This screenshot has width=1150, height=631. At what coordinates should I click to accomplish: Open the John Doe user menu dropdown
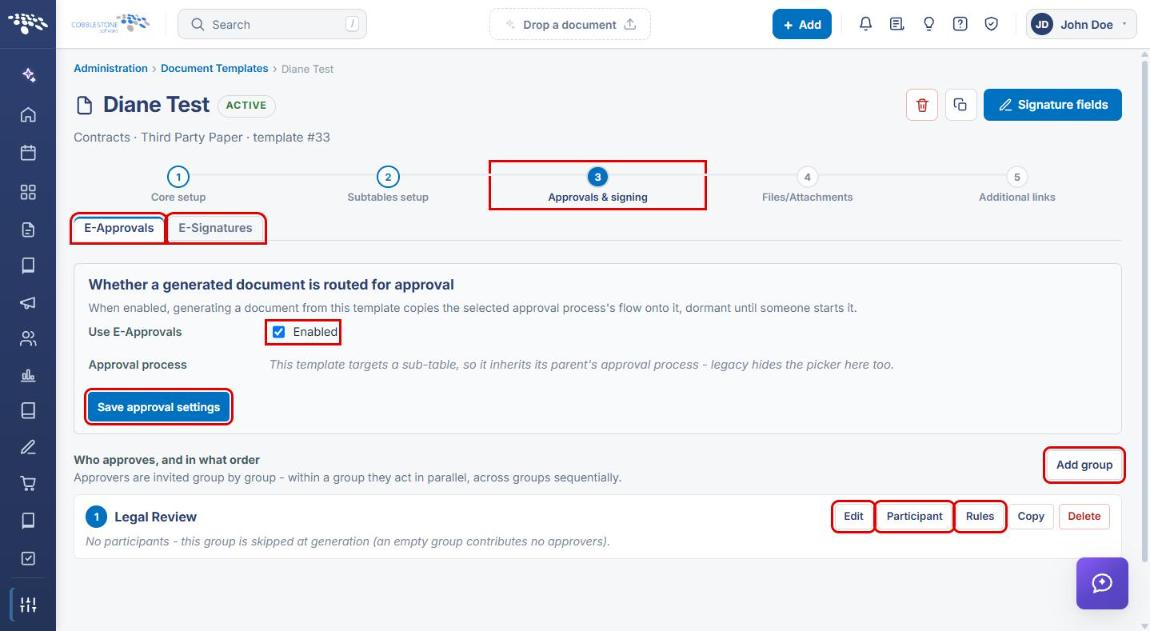[x=1081, y=24]
